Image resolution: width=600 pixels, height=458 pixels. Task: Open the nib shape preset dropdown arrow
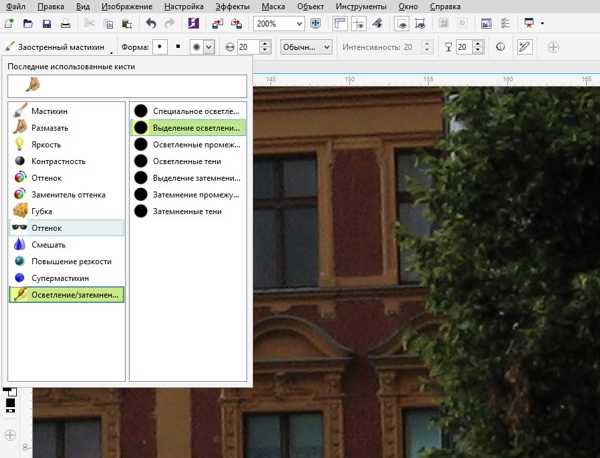[x=209, y=47]
